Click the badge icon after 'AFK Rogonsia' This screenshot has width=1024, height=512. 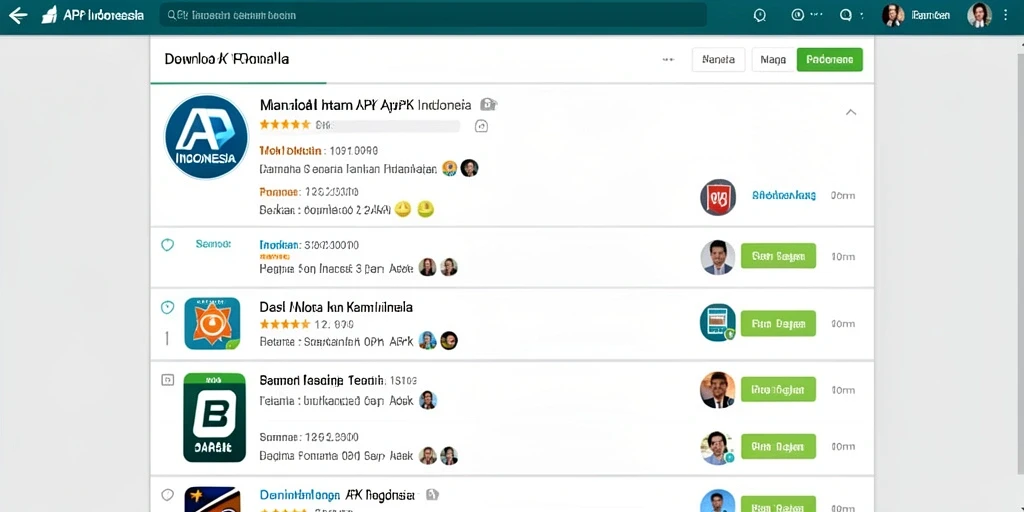coord(433,494)
